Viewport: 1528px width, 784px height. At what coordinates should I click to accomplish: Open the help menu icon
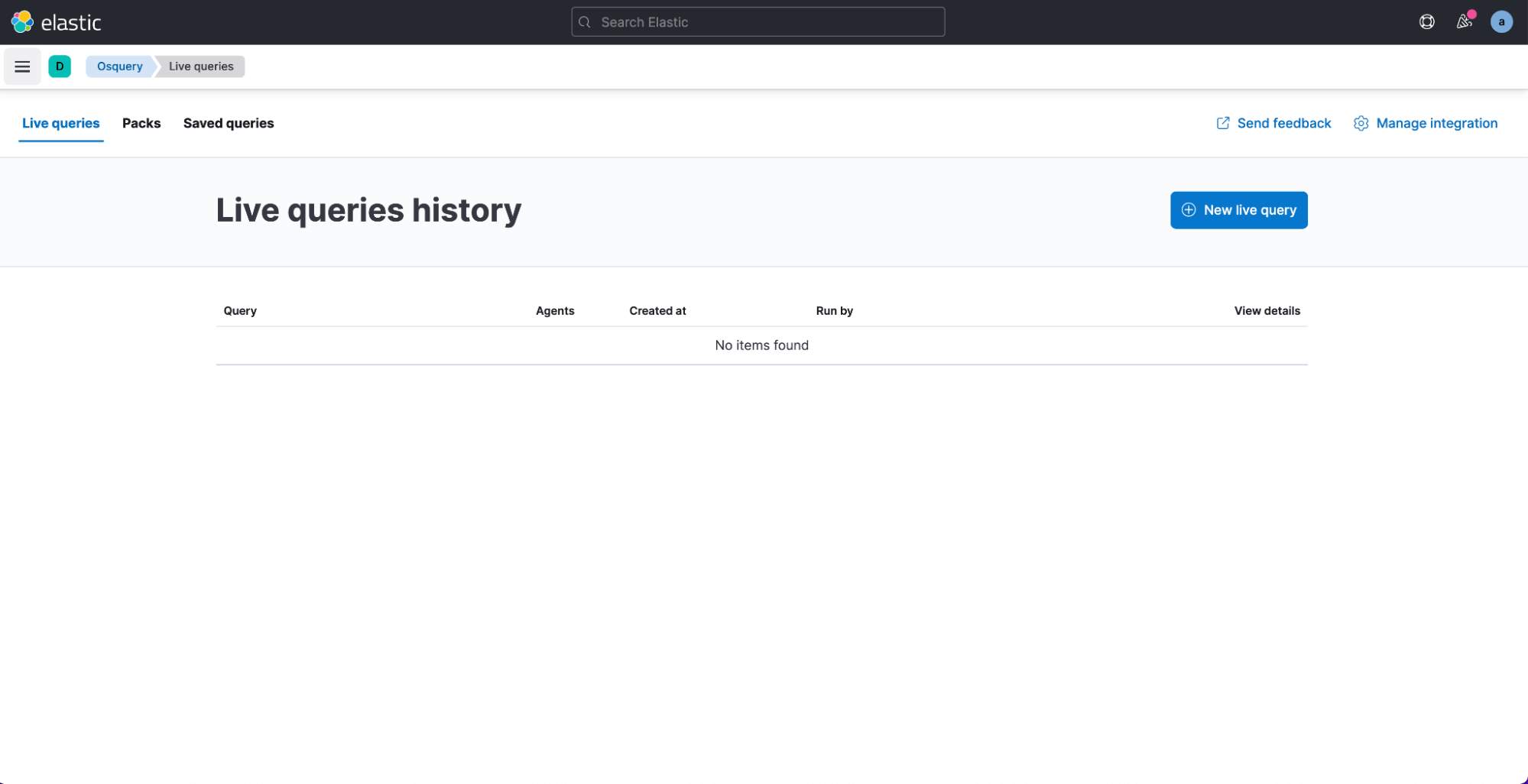(1426, 22)
